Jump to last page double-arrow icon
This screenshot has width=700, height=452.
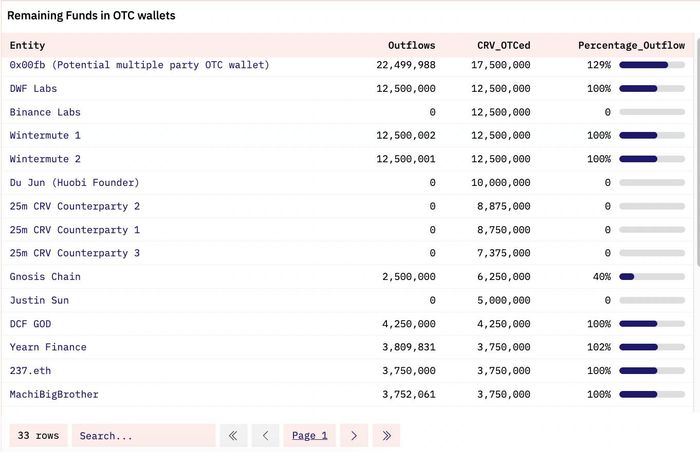[x=386, y=435]
